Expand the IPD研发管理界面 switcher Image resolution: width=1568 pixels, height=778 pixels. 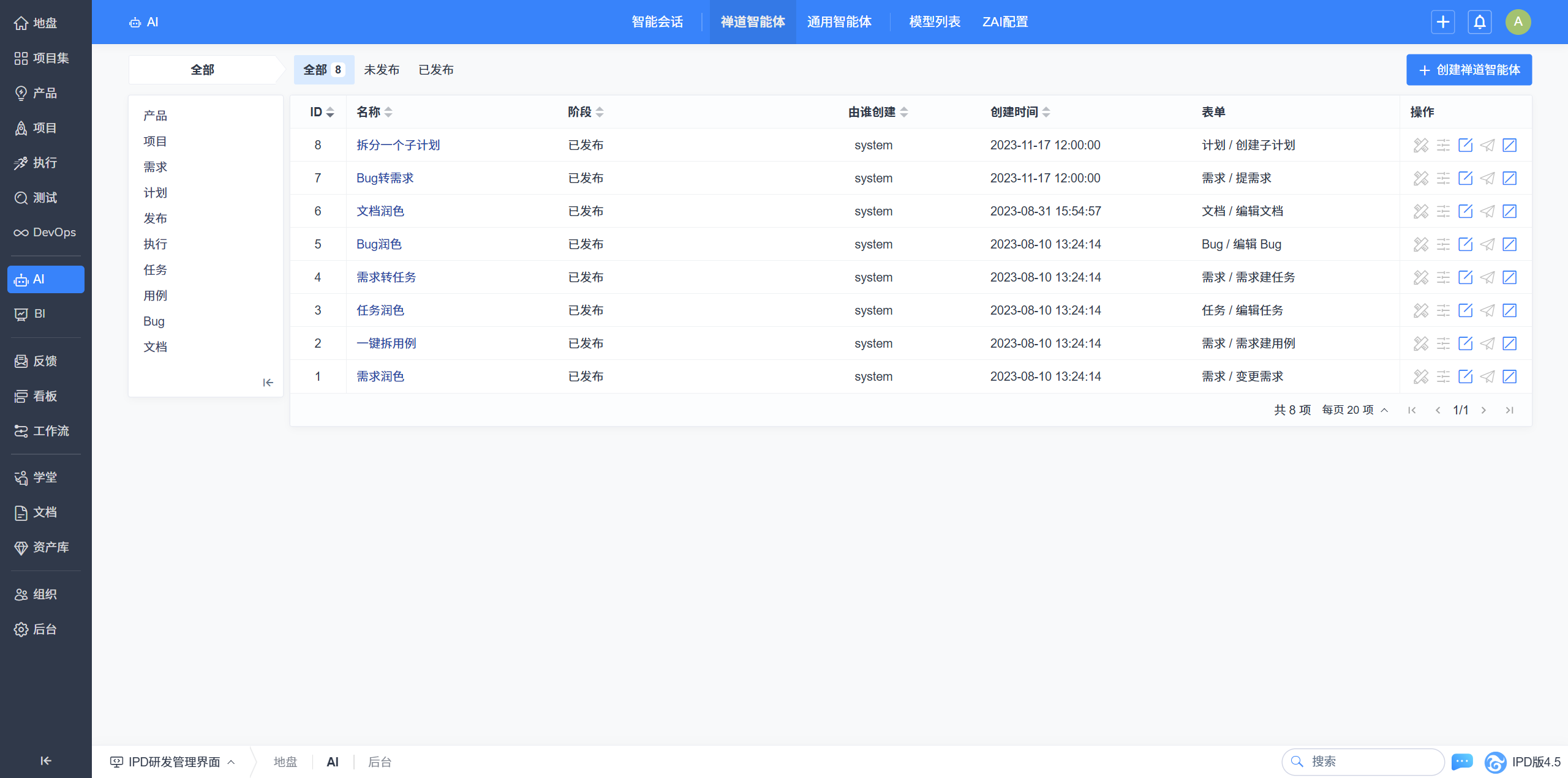point(173,761)
